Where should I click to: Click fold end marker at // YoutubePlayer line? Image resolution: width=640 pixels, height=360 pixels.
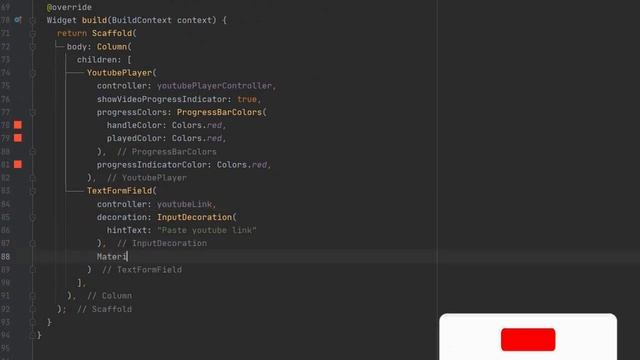tap(33, 178)
